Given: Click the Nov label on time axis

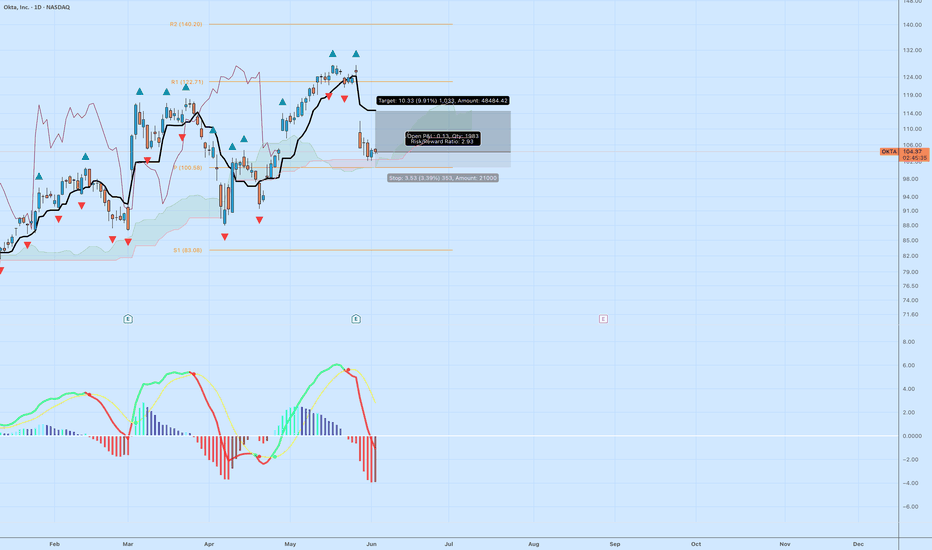Looking at the screenshot, I should click(x=785, y=544).
